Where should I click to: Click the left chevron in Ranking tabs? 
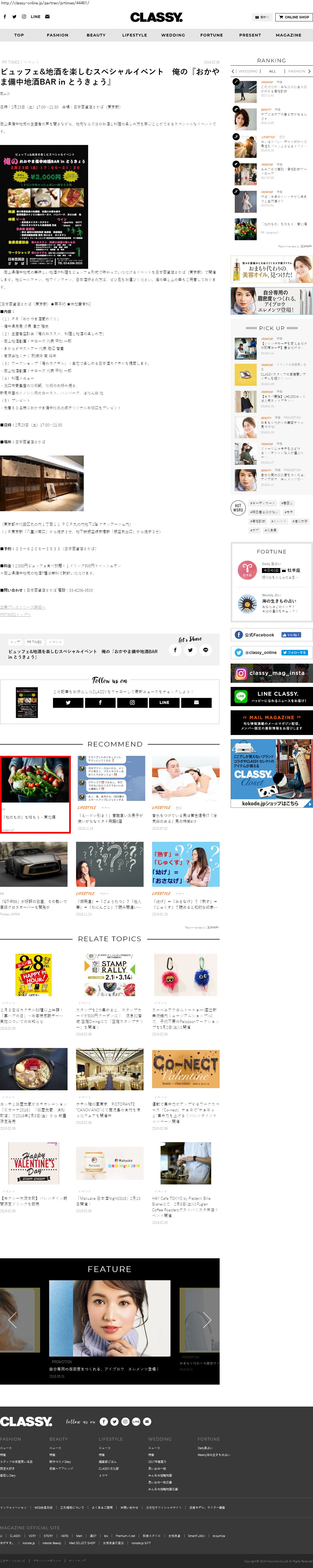pyautogui.click(x=233, y=71)
